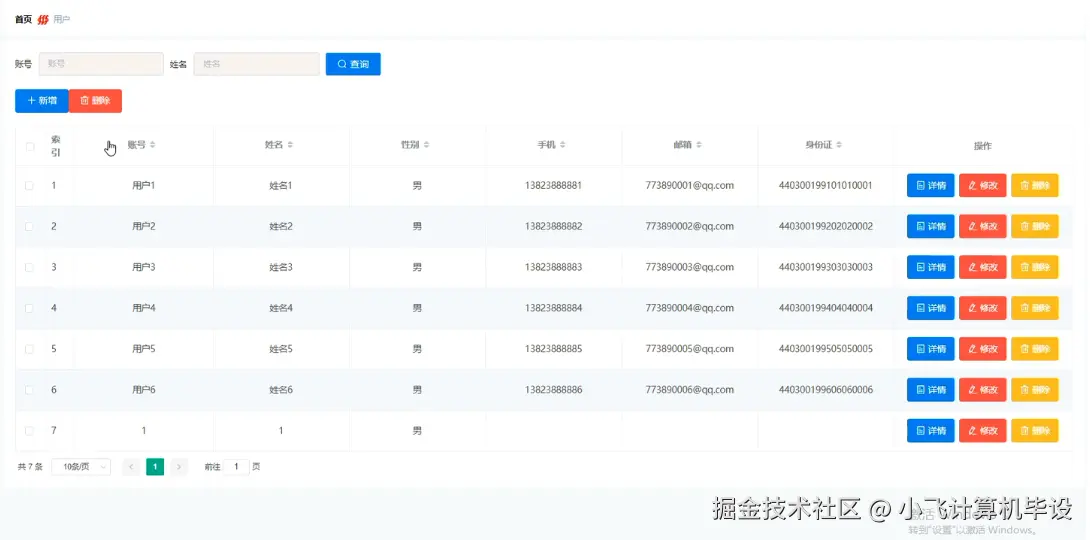Edit 用户3 with 修改 button

pos(982,267)
